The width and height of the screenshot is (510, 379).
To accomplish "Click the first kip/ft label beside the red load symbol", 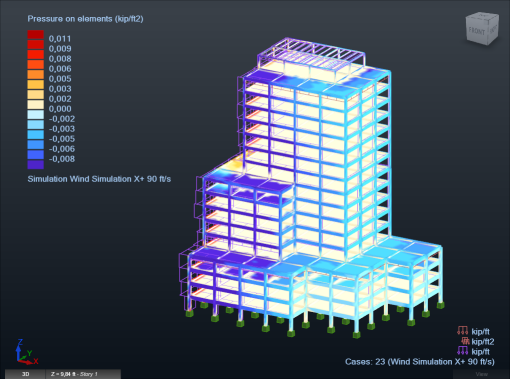I will point(480,332).
